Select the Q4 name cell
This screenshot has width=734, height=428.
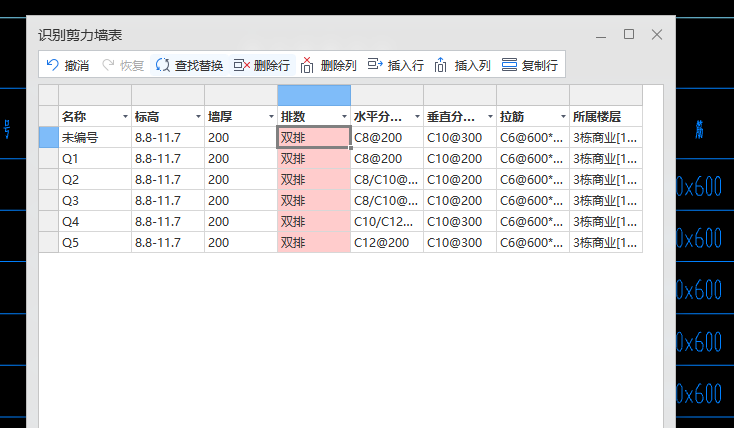tap(95, 221)
